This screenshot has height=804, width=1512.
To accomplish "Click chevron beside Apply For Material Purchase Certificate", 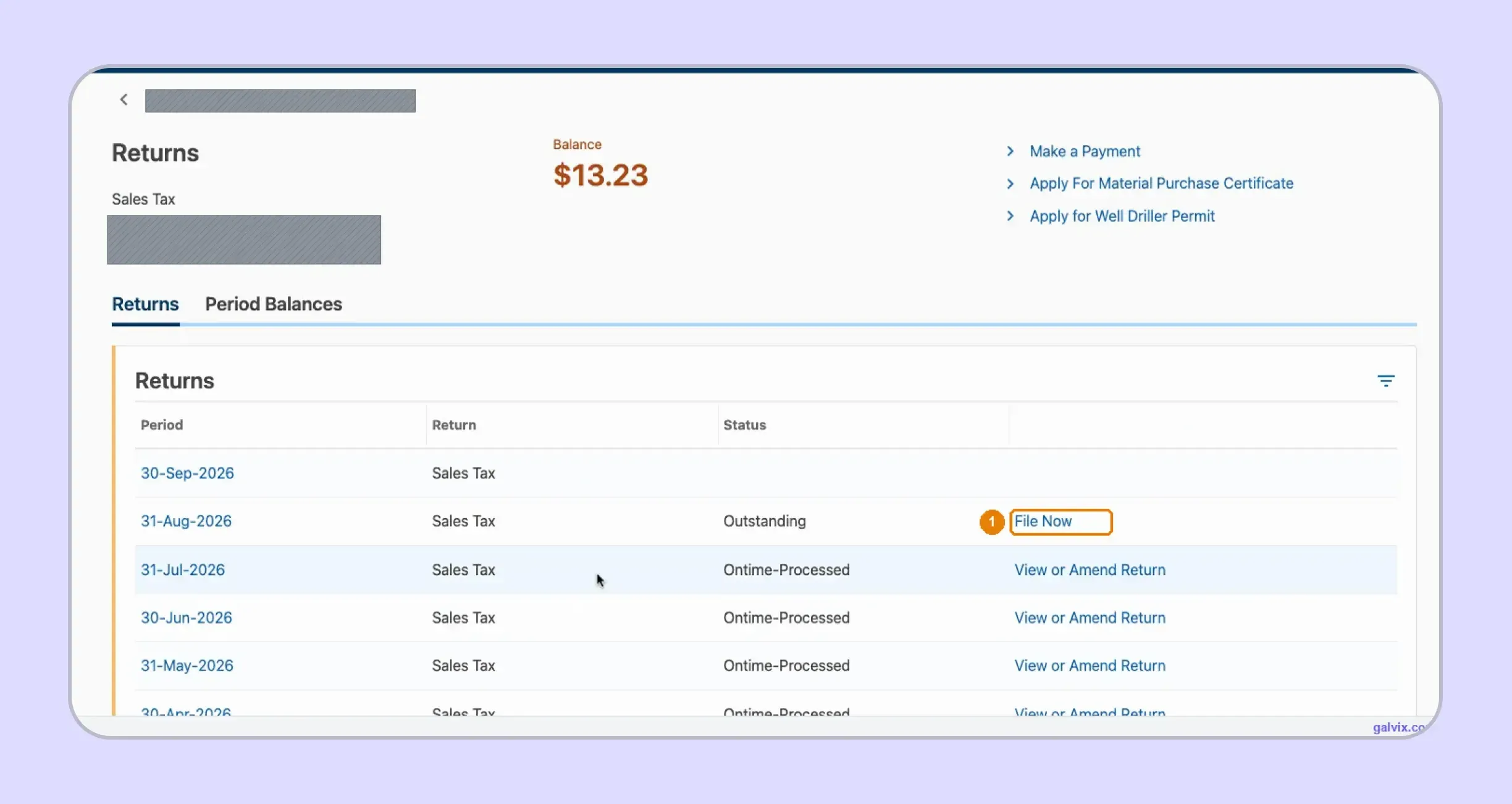I will 1010,184.
